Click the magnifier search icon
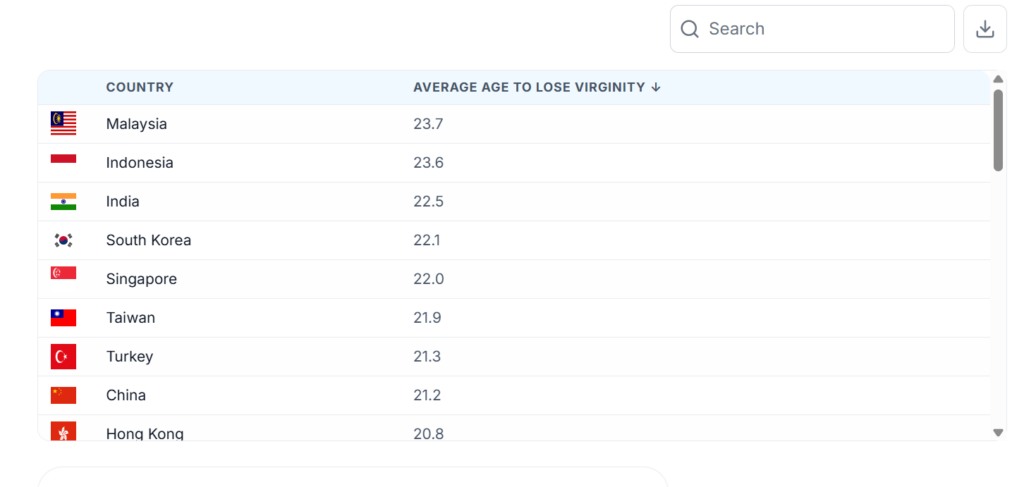Viewport: 1024px width, 487px height. pyautogui.click(x=690, y=29)
